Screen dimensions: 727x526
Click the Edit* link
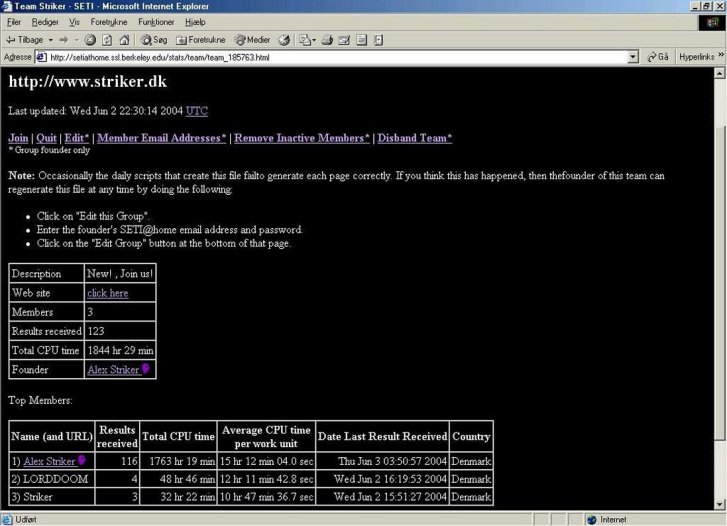tap(77, 138)
